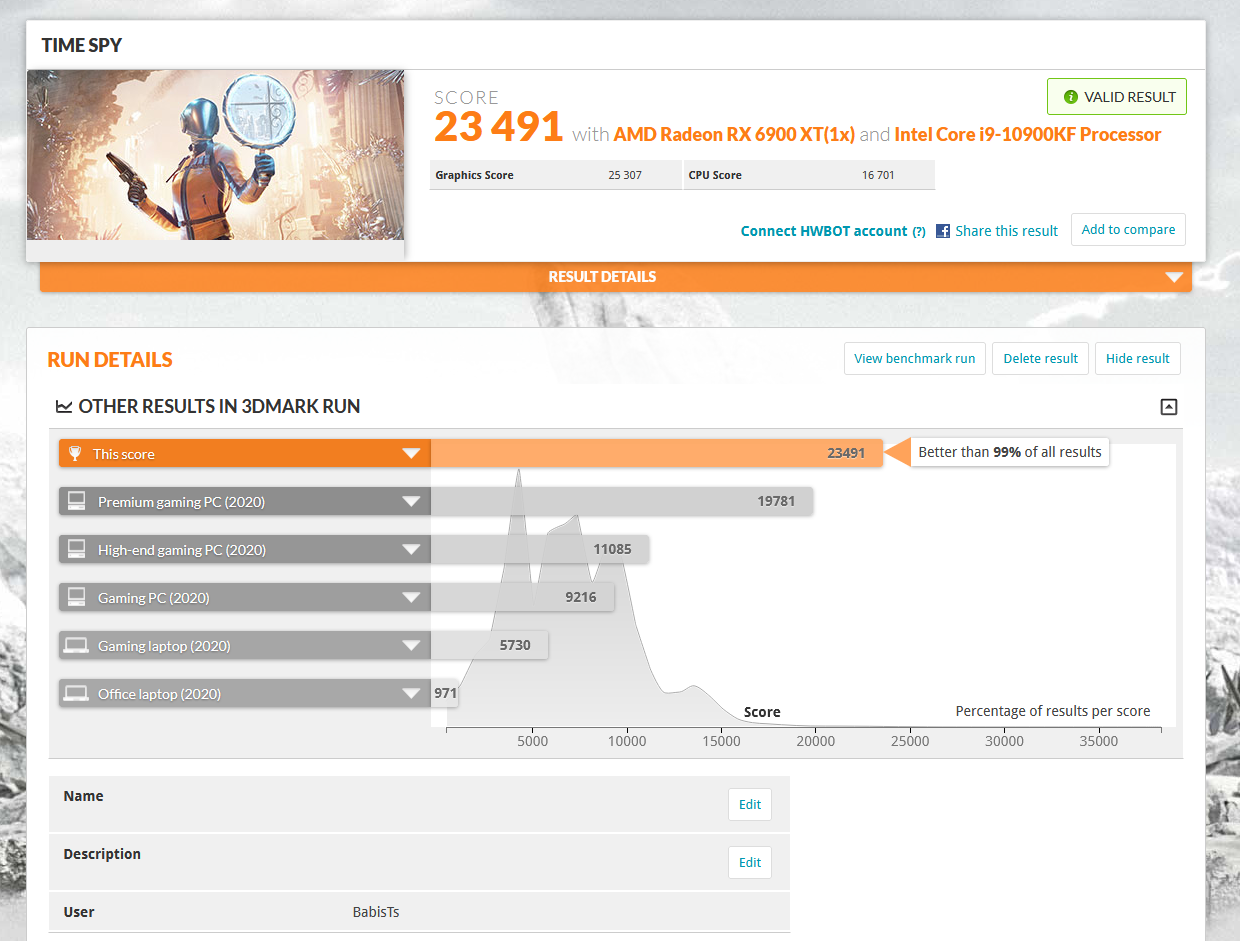
Task: Click the chart icon next to Other Results heading
Action: click(x=64, y=407)
